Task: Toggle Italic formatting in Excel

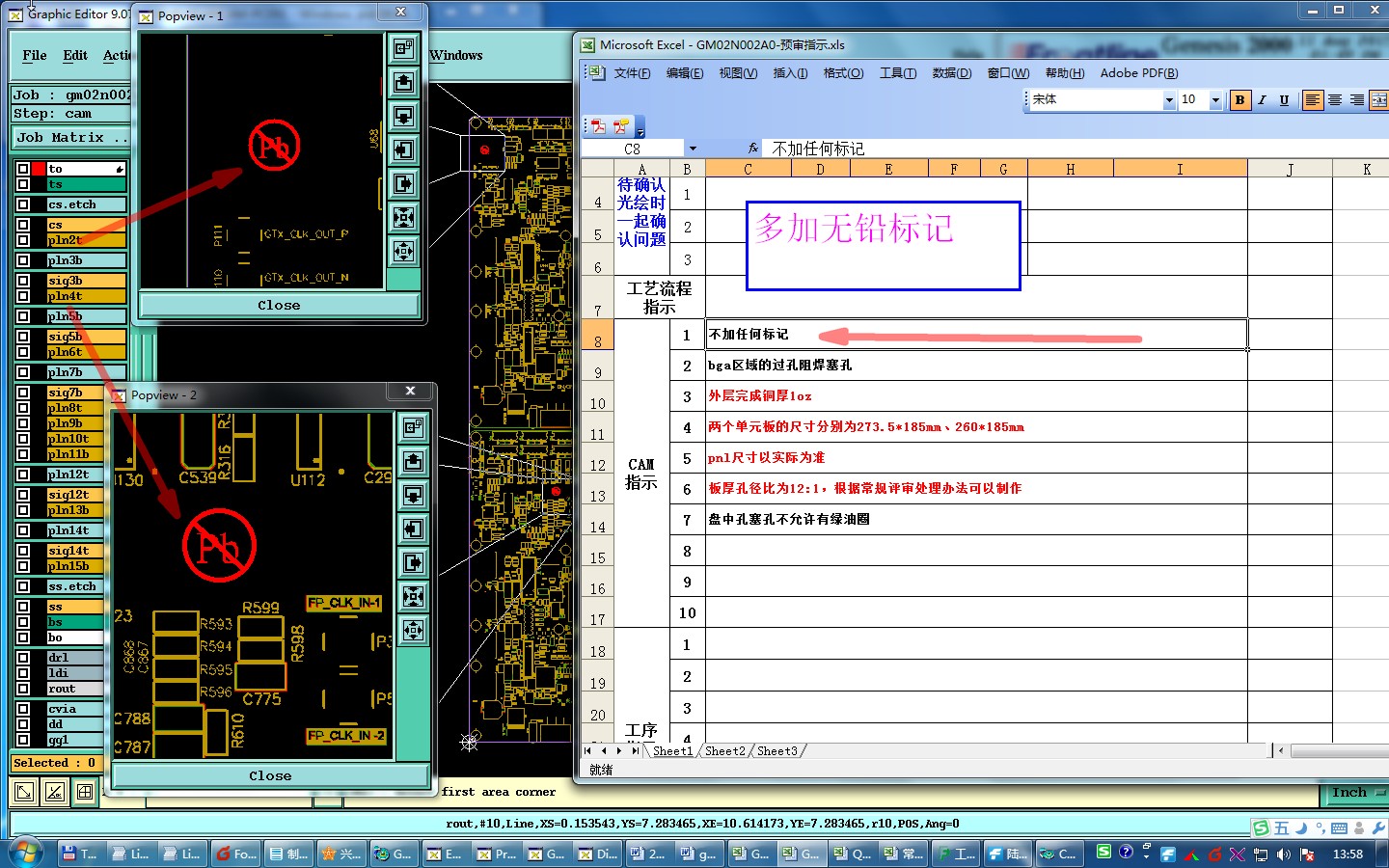Action: 1262,99
